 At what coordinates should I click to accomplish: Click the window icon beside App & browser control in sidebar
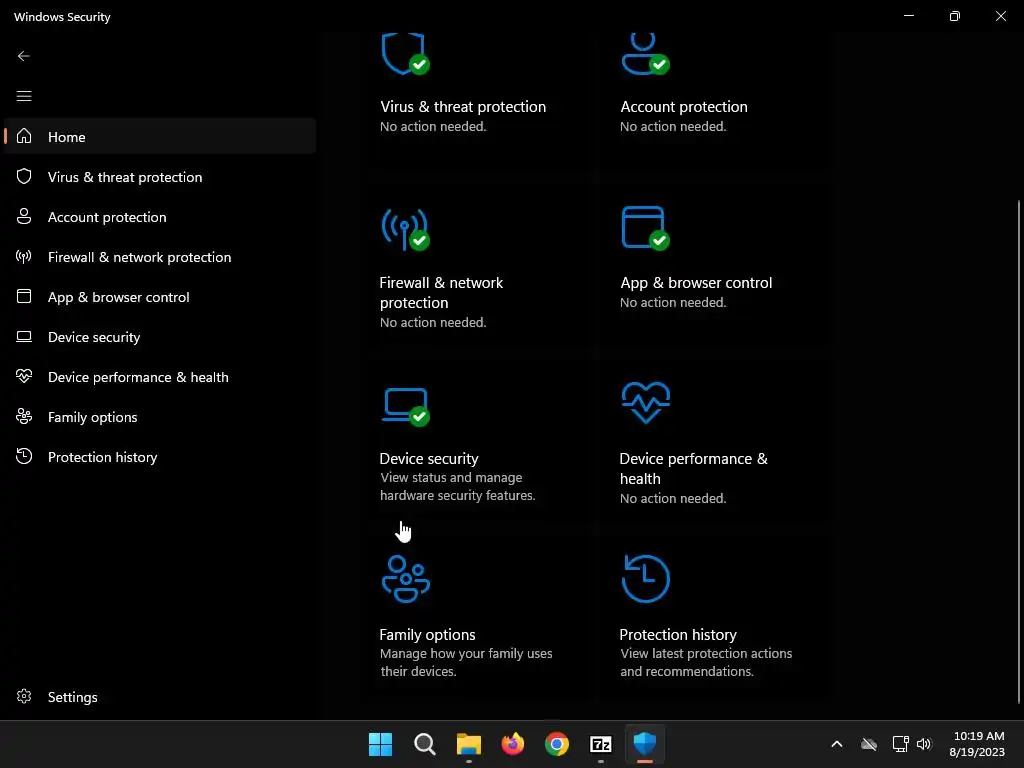[24, 296]
